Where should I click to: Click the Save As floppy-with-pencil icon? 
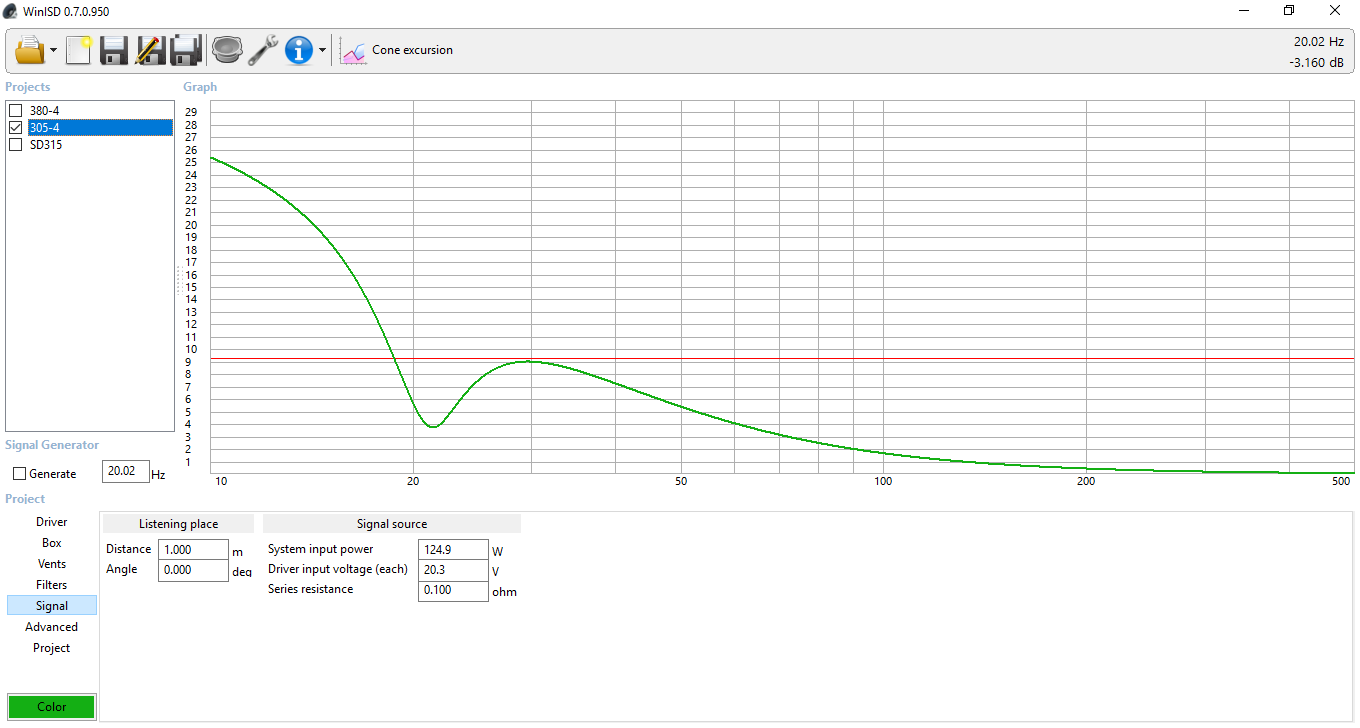pos(150,50)
